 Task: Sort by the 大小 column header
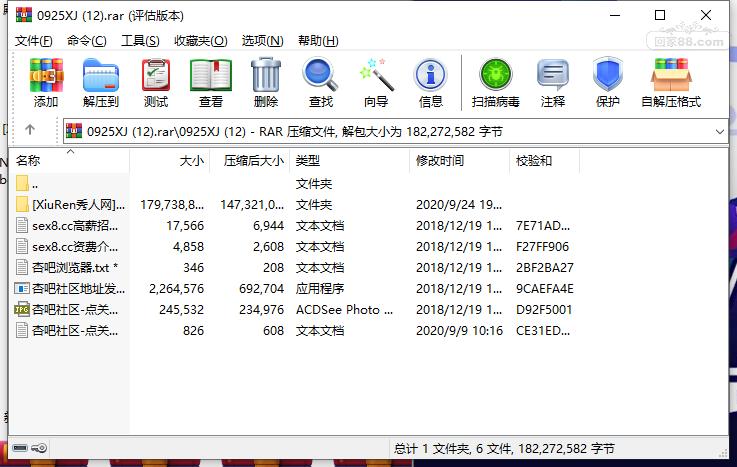tap(170, 161)
